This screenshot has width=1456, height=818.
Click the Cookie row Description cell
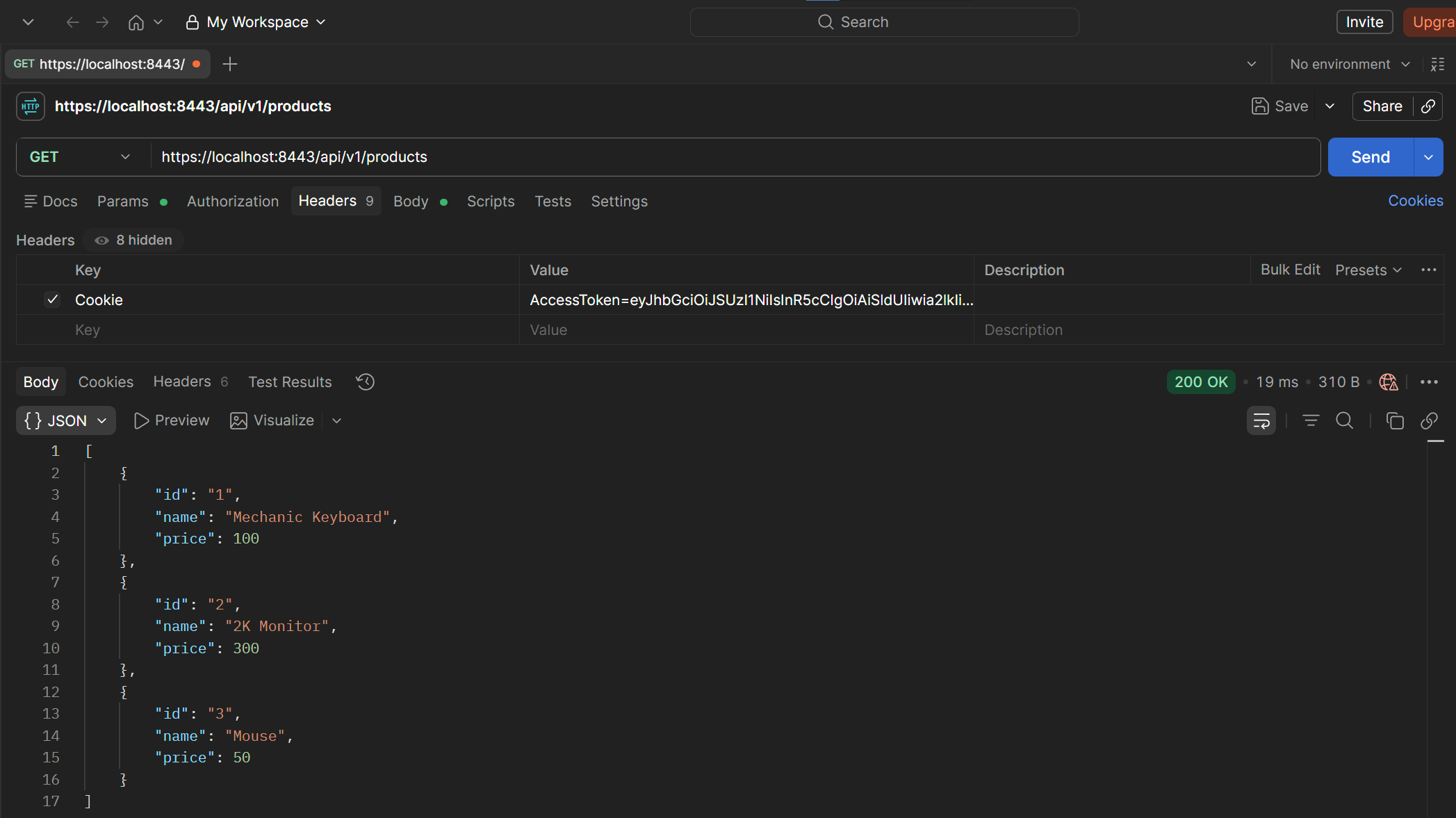pos(1208,300)
